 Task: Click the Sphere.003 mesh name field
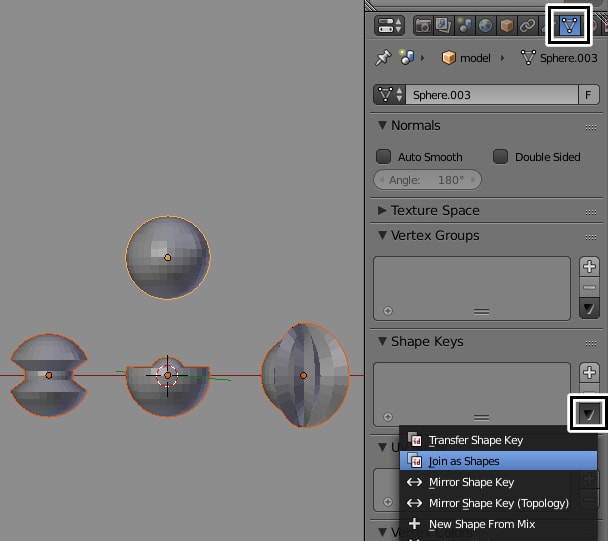click(492, 95)
